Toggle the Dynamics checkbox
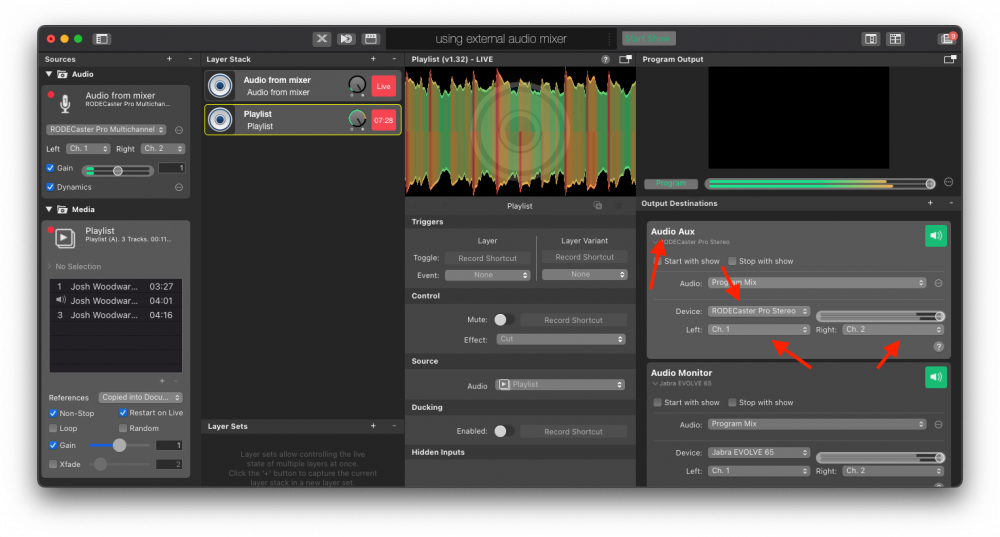Screen dimensions: 1000x537 coord(50,188)
